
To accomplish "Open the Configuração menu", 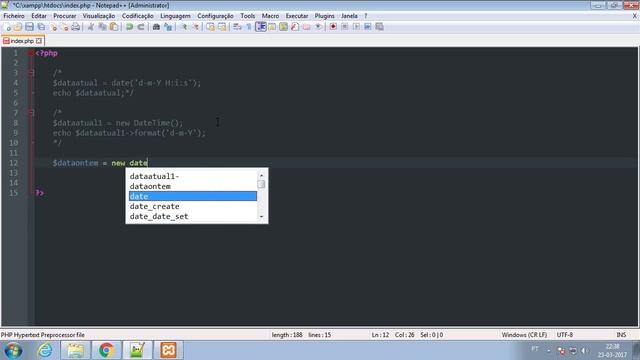I will (216, 16).
